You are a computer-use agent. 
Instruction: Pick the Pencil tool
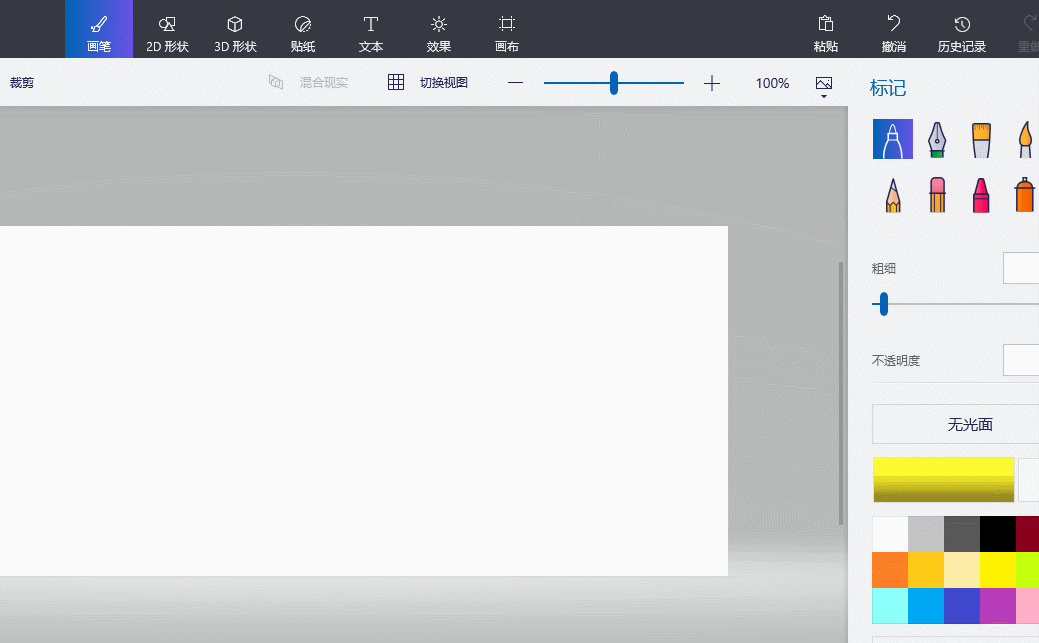(x=893, y=195)
